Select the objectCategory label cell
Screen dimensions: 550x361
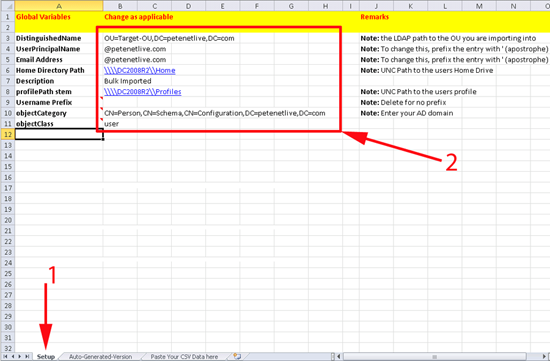tap(59, 113)
